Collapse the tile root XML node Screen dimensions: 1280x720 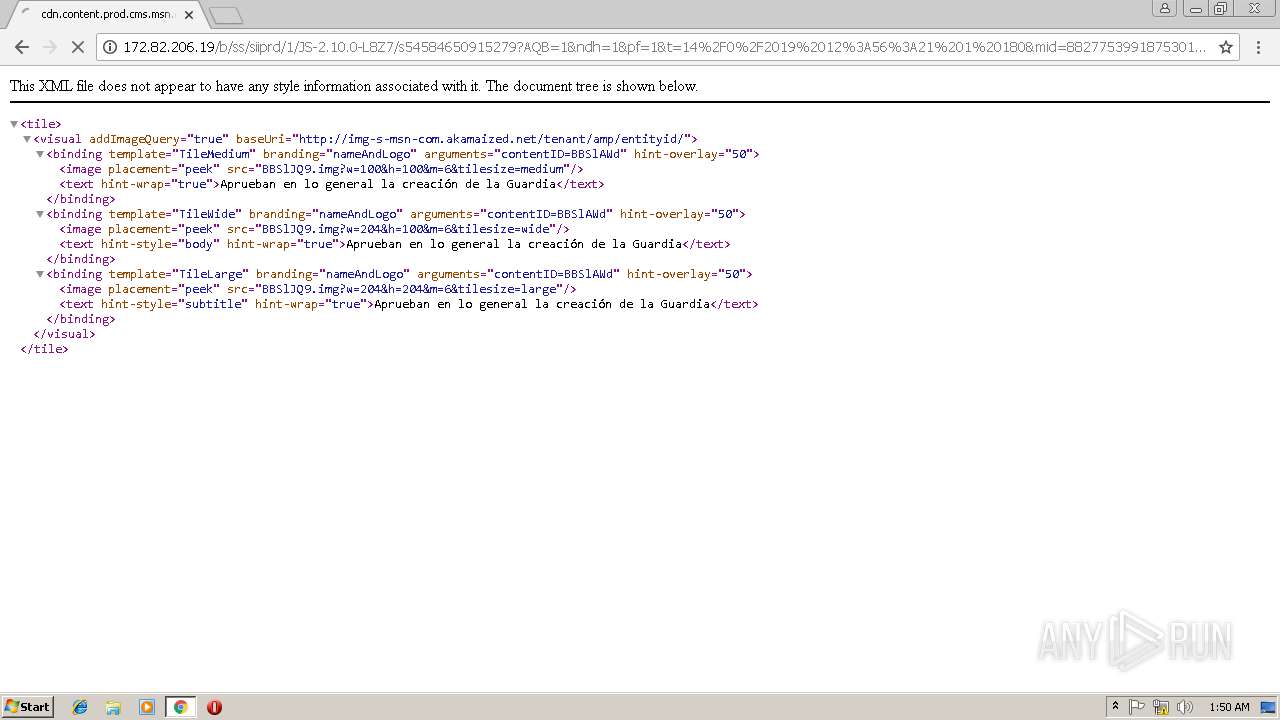tap(14, 124)
